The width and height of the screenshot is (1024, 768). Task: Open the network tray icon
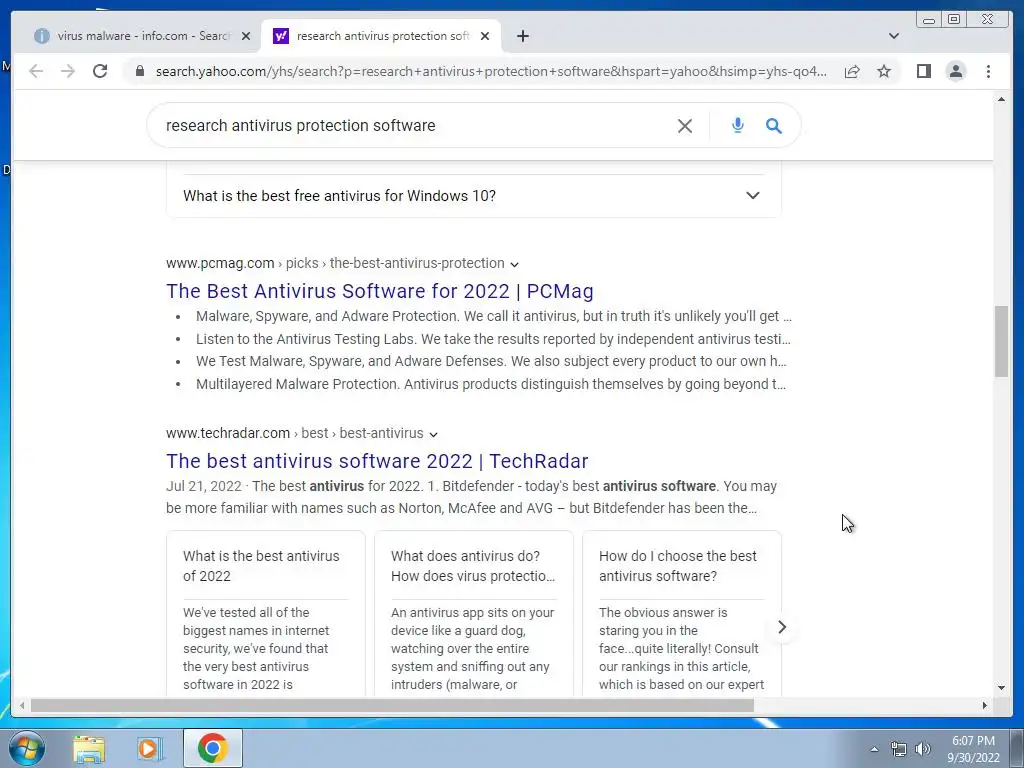click(x=899, y=749)
